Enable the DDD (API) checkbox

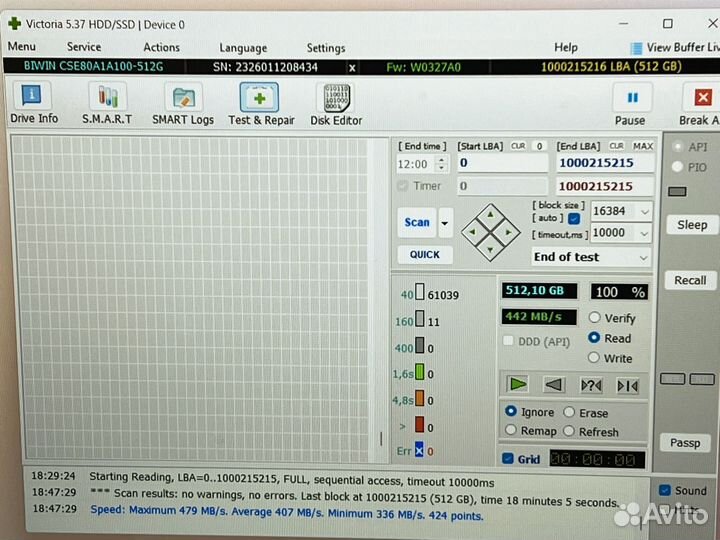pos(508,341)
